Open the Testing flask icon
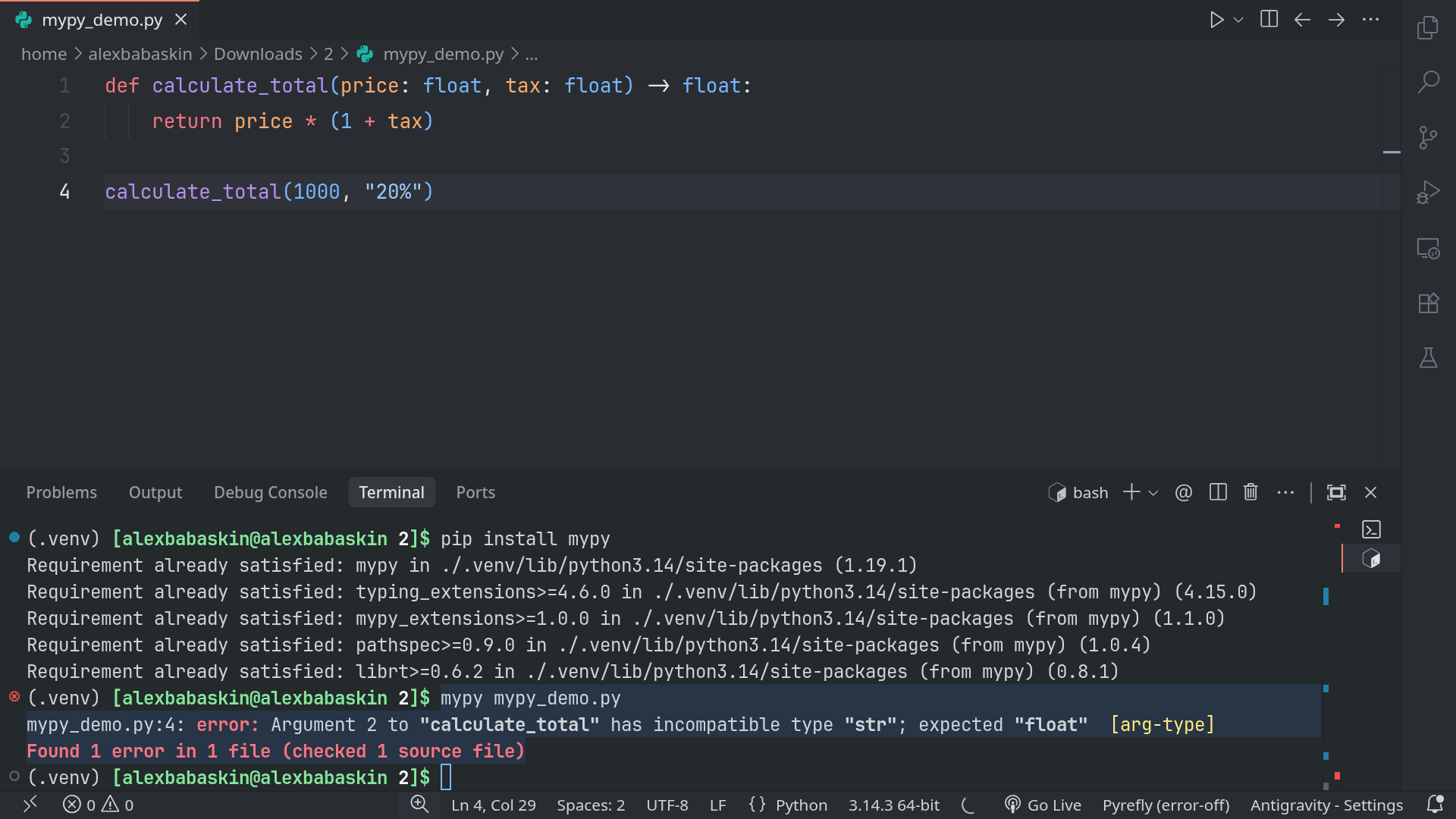 click(x=1428, y=358)
